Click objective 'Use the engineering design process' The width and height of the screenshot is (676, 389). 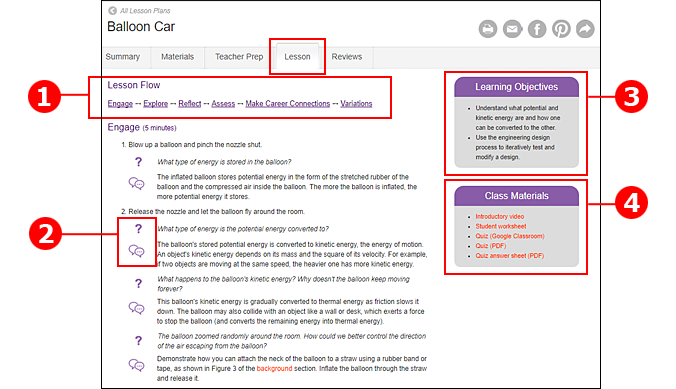pos(515,147)
